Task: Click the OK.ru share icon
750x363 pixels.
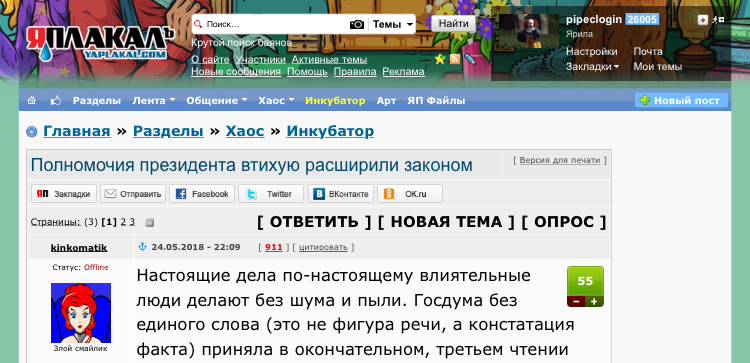Action: [x=389, y=194]
